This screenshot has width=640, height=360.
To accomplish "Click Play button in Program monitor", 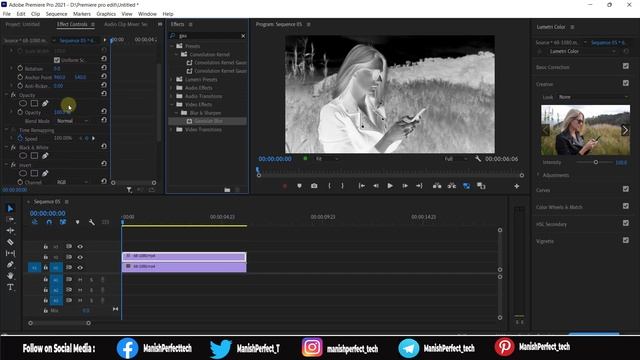I will [390, 186].
